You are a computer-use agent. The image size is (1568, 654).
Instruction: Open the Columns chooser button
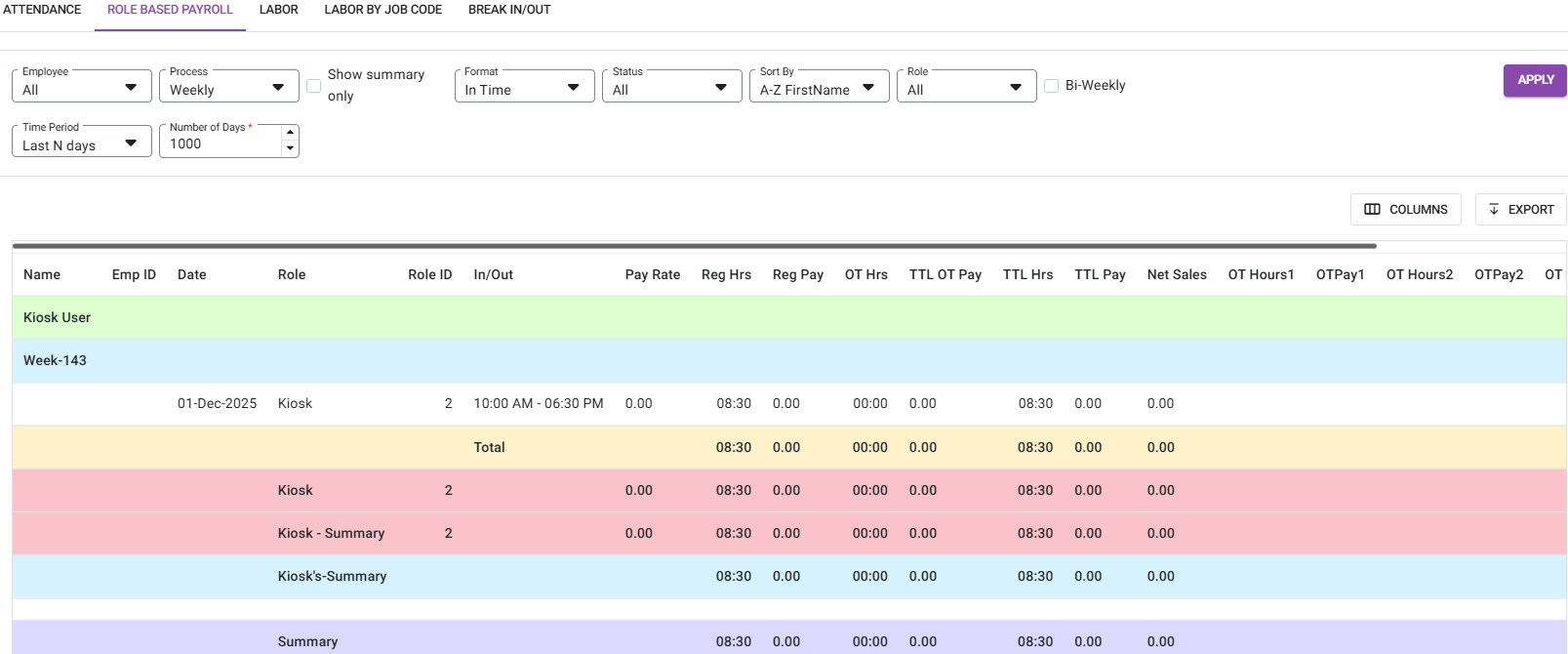(x=1405, y=209)
